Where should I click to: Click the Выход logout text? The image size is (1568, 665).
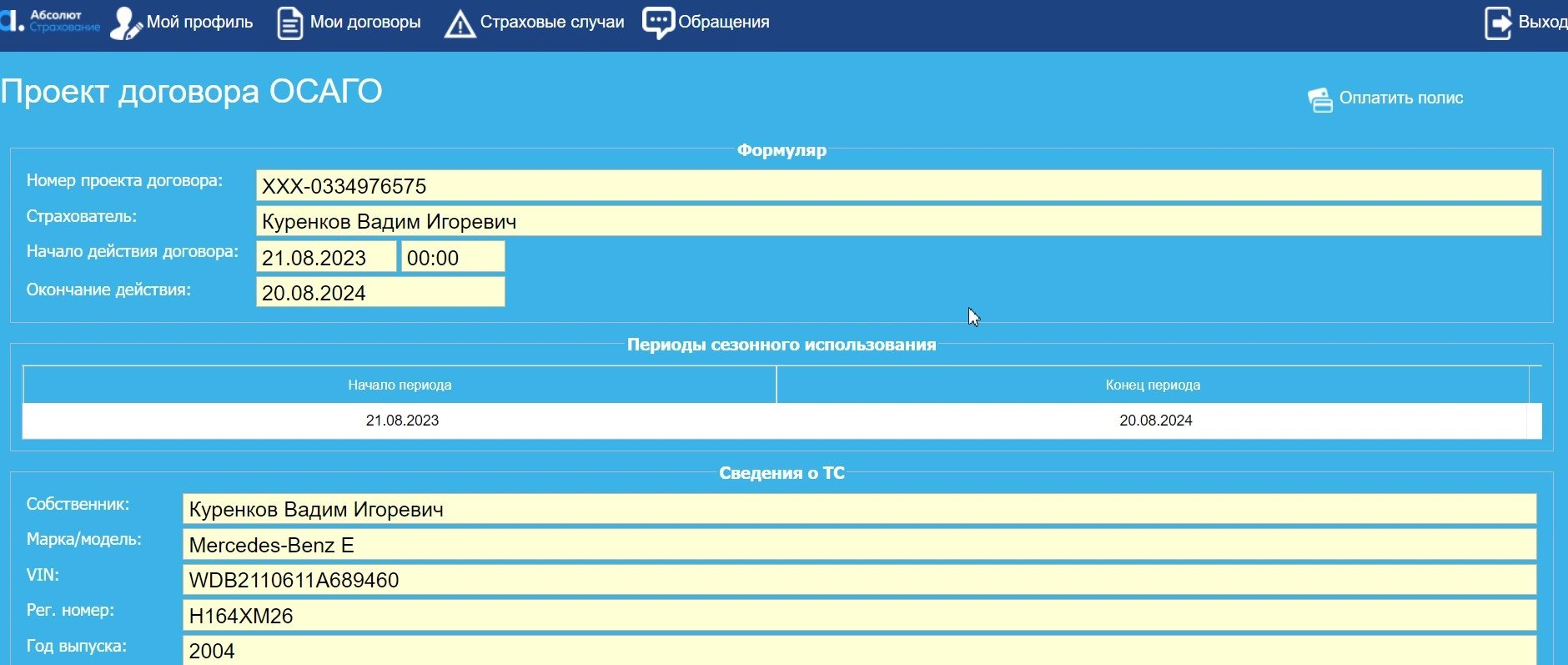[x=1542, y=23]
